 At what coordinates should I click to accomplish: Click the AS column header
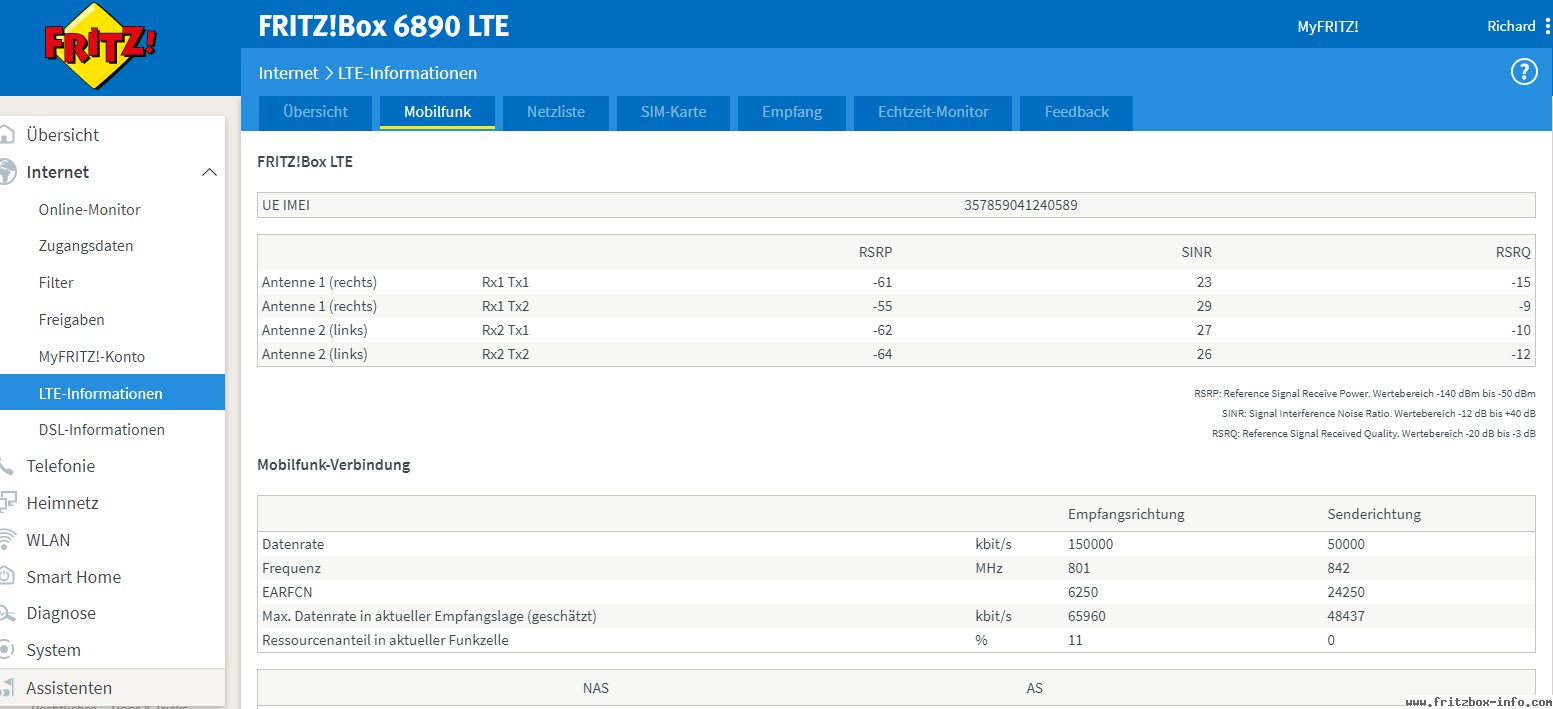point(1035,688)
